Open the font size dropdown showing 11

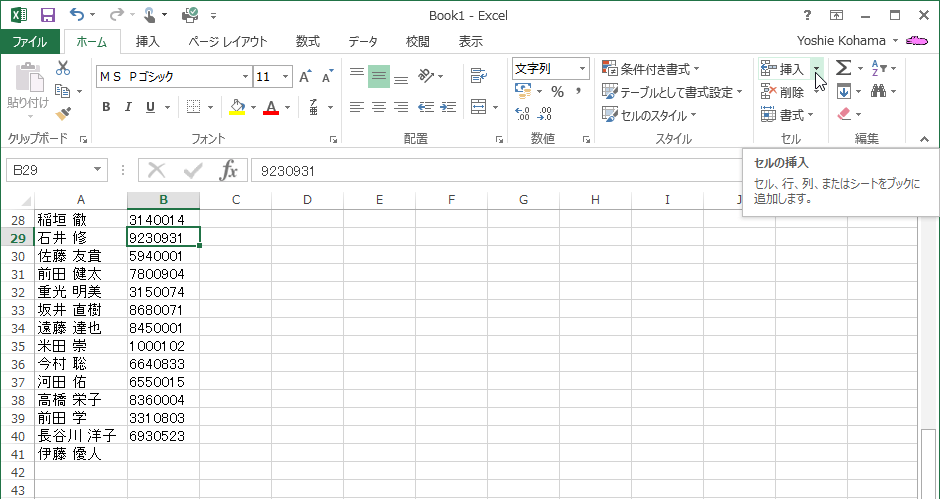pos(285,77)
